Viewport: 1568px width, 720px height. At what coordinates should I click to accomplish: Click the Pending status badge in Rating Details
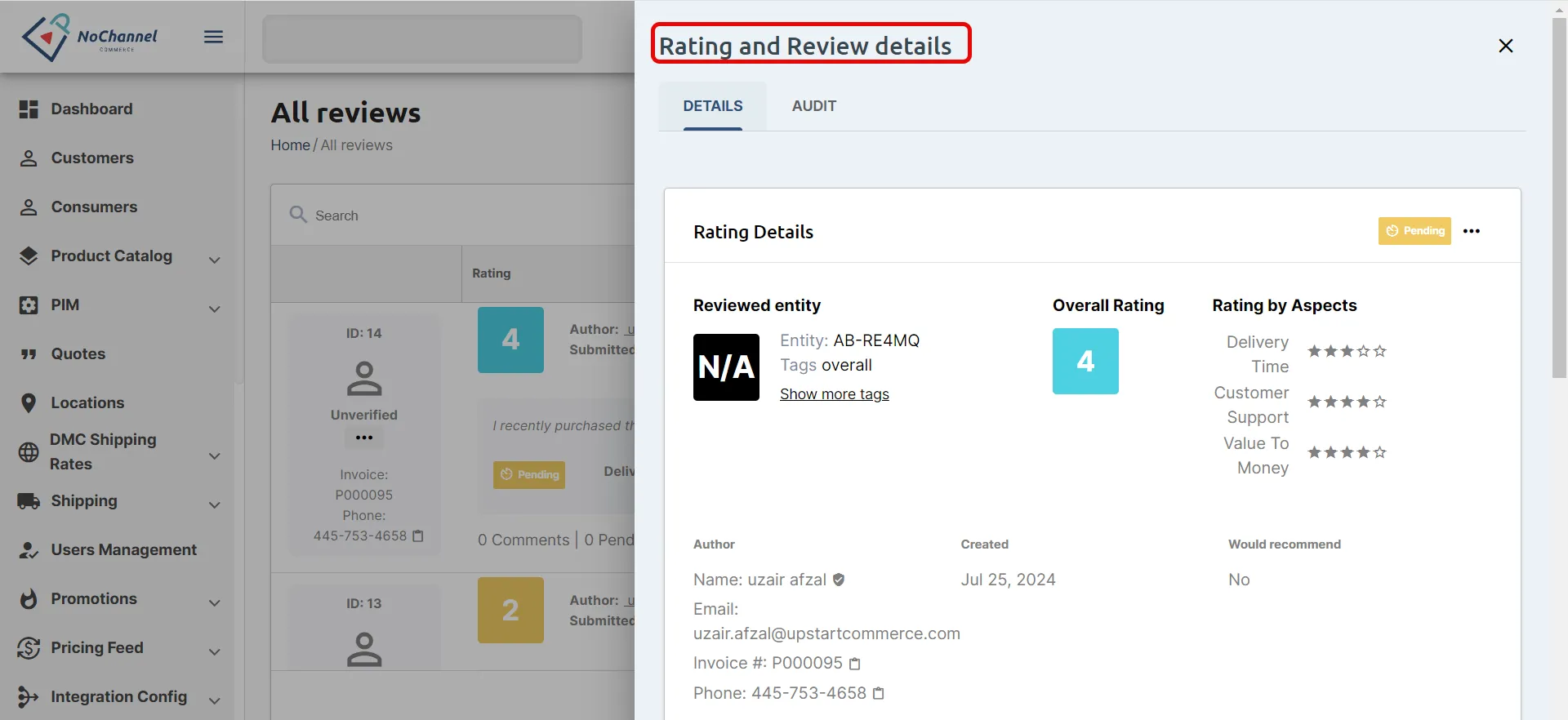(x=1414, y=231)
